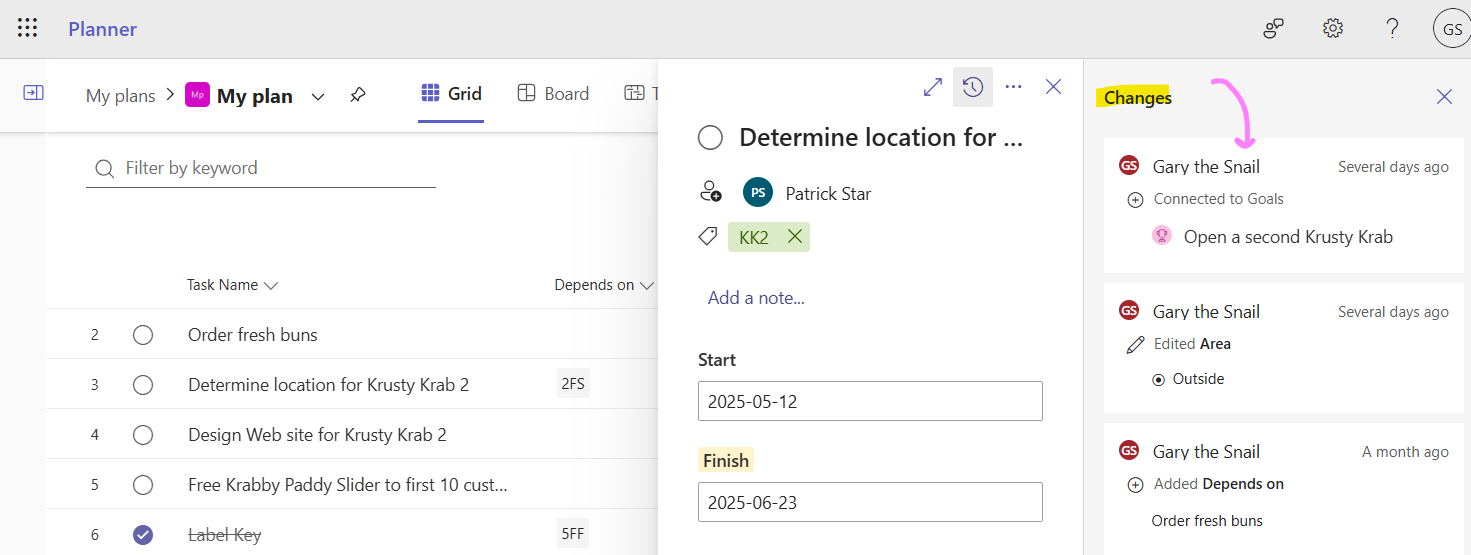This screenshot has height=555, width=1471.
Task: Click the Outside radio option
Action: click(x=1159, y=380)
